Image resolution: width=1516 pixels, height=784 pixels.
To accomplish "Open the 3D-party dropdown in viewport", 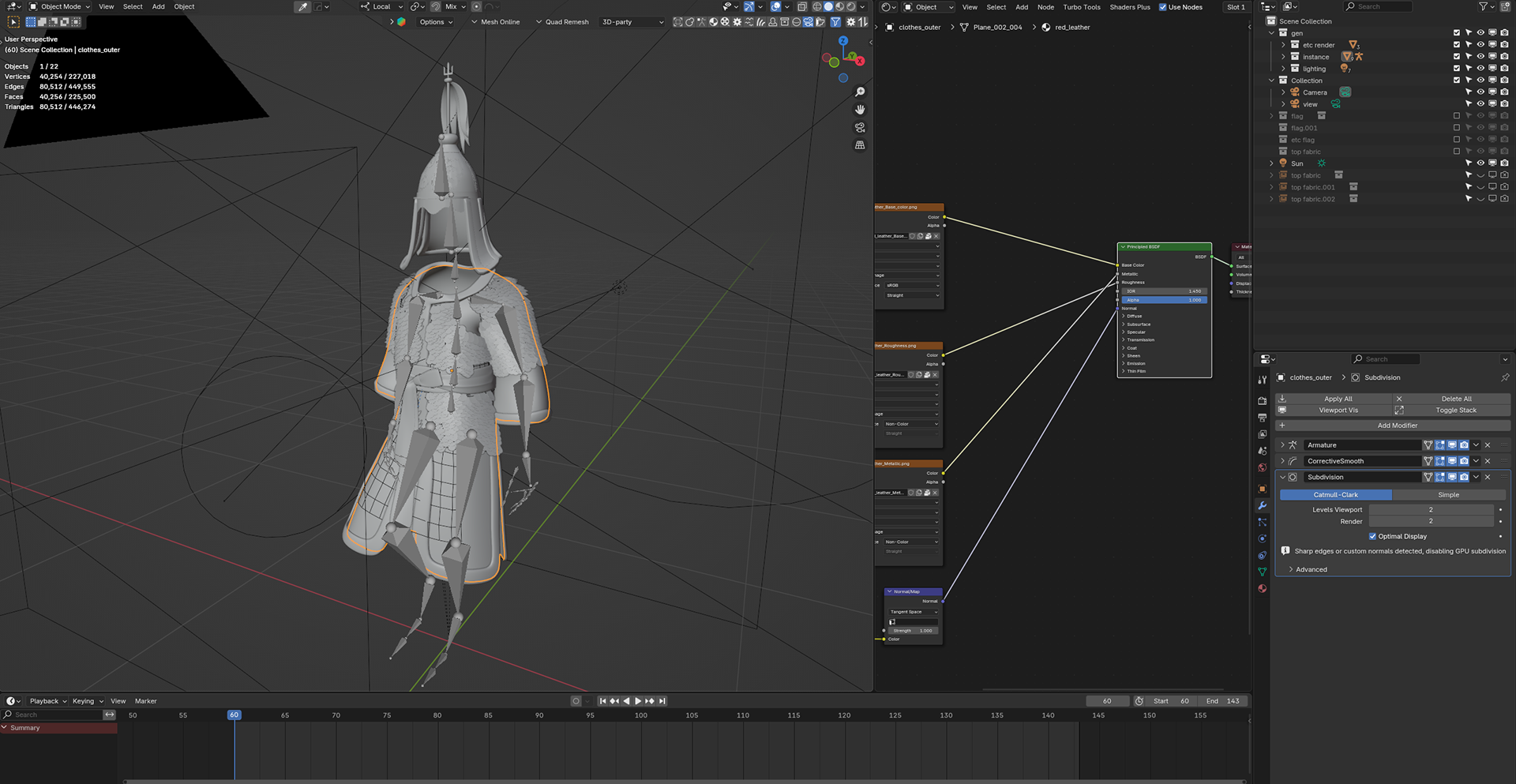I will tap(632, 22).
